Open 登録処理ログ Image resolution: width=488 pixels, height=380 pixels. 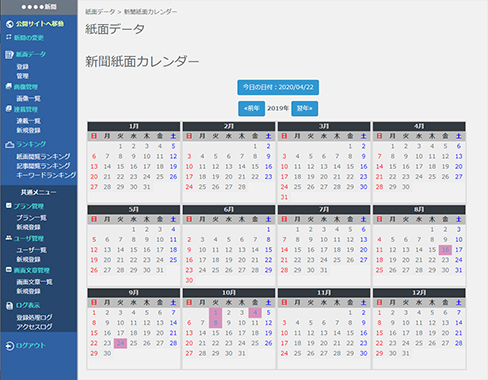pyautogui.click(x=35, y=317)
